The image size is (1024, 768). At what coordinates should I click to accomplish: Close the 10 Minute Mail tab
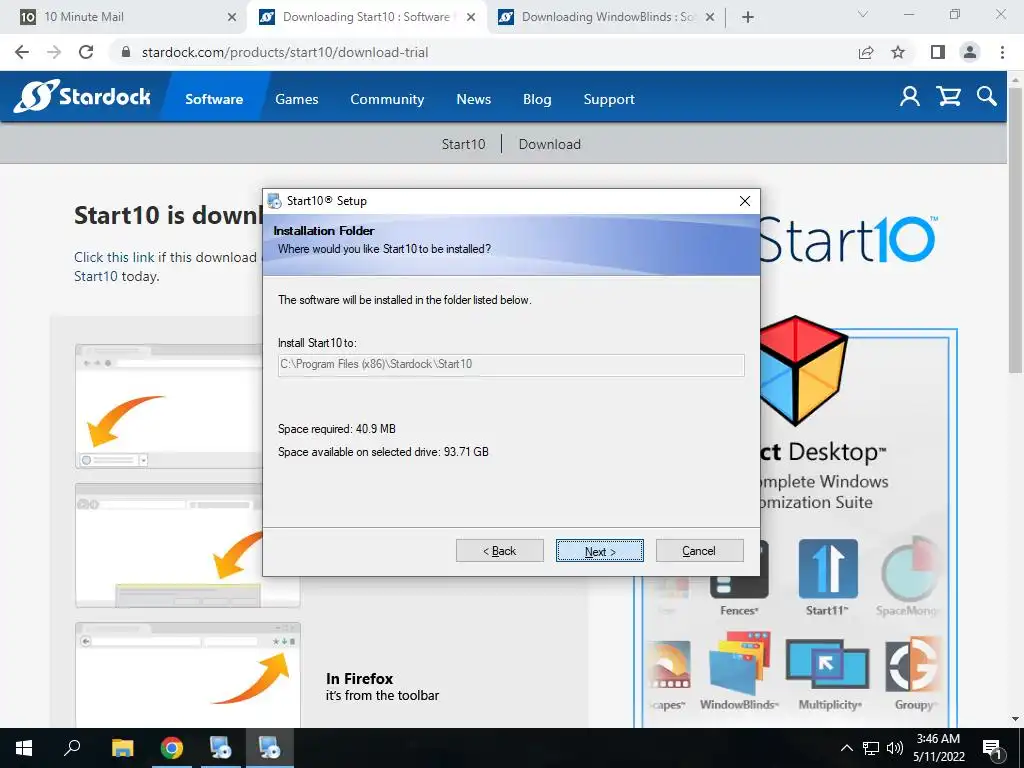click(x=232, y=17)
